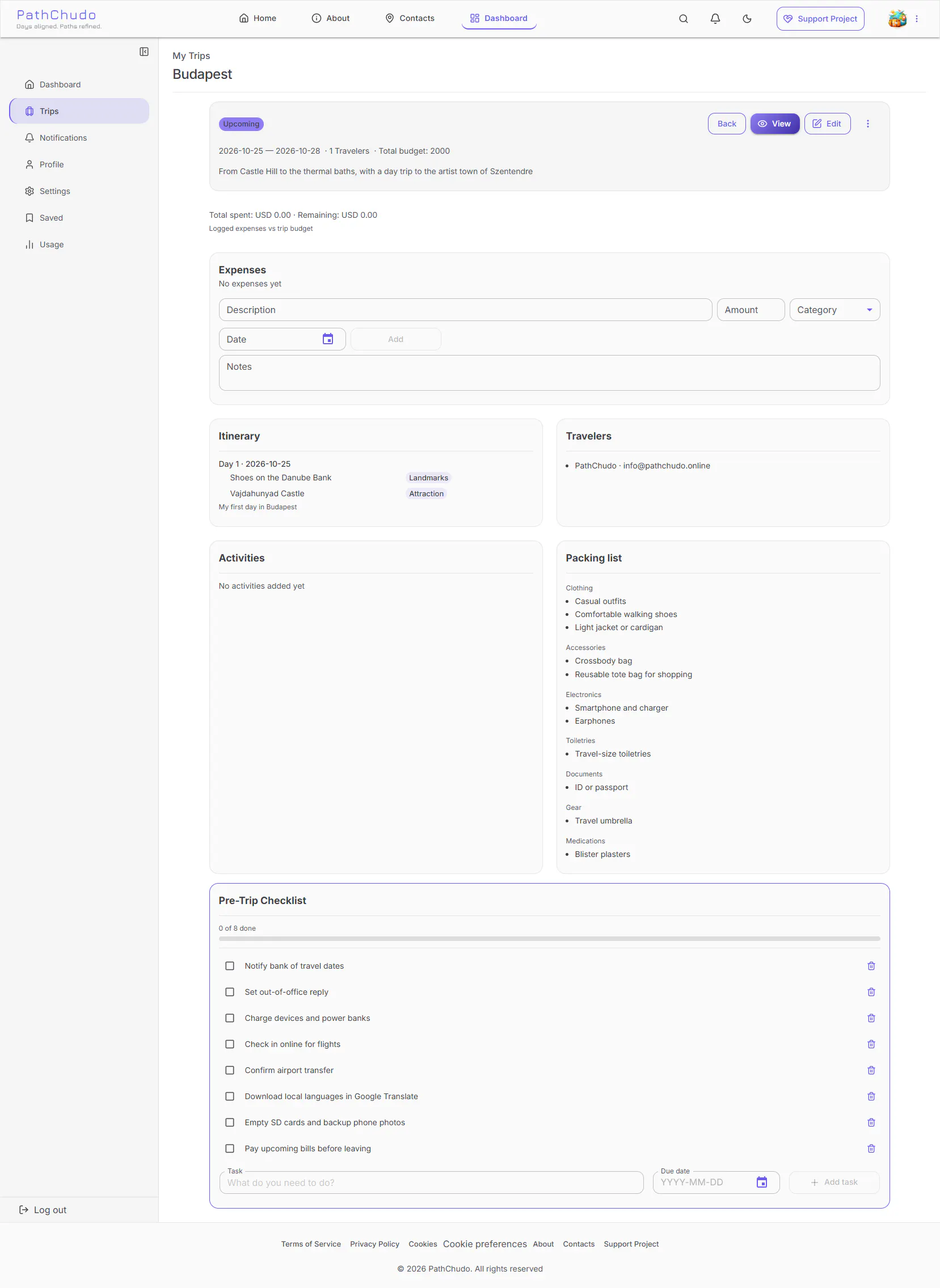Open Home in the top navigation
This screenshot has width=940, height=1288.
coord(258,19)
